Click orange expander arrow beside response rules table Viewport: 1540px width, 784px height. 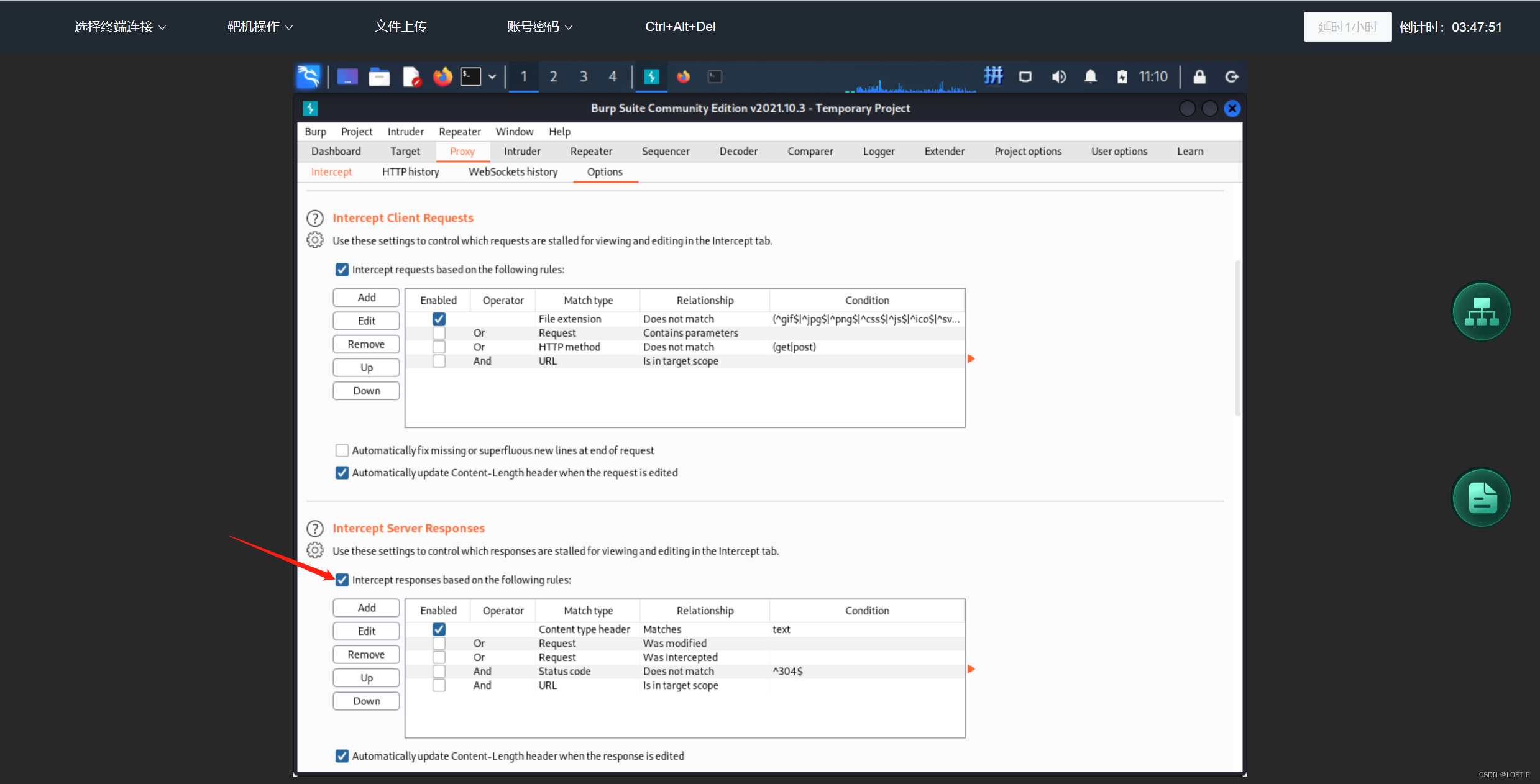point(971,669)
